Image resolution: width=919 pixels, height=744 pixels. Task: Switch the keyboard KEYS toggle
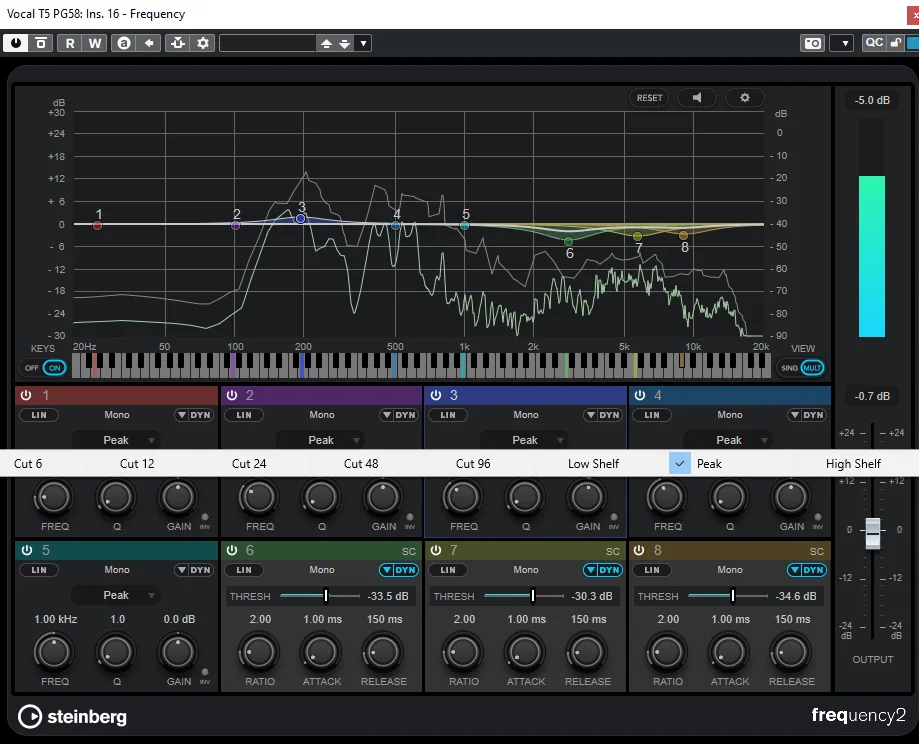click(43, 368)
